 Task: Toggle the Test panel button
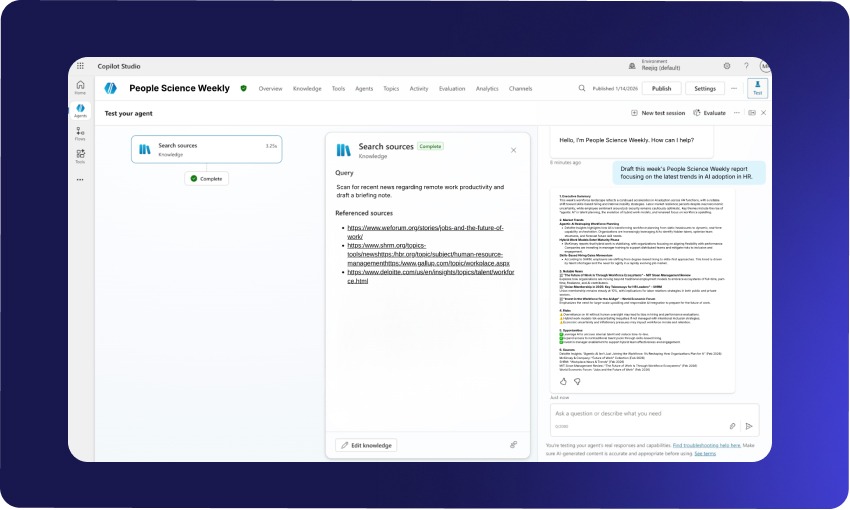(758, 88)
